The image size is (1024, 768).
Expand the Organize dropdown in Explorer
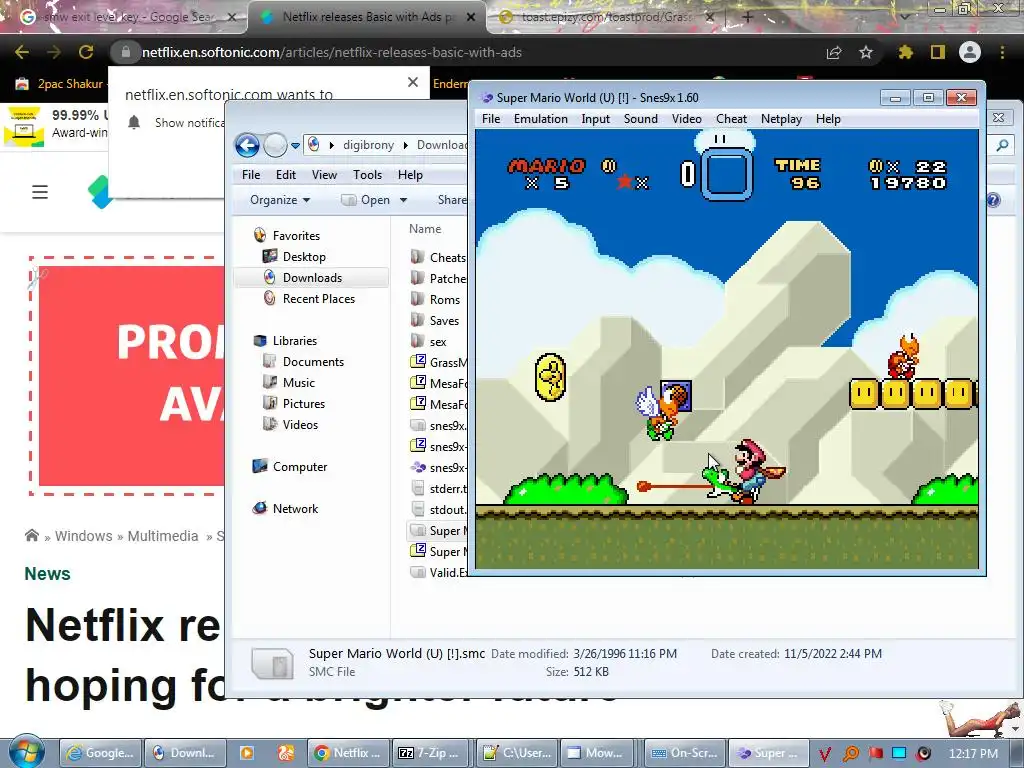280,200
